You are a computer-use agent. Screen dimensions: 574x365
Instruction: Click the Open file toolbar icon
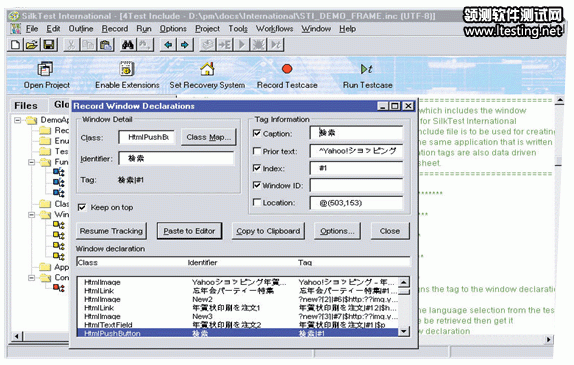32,45
